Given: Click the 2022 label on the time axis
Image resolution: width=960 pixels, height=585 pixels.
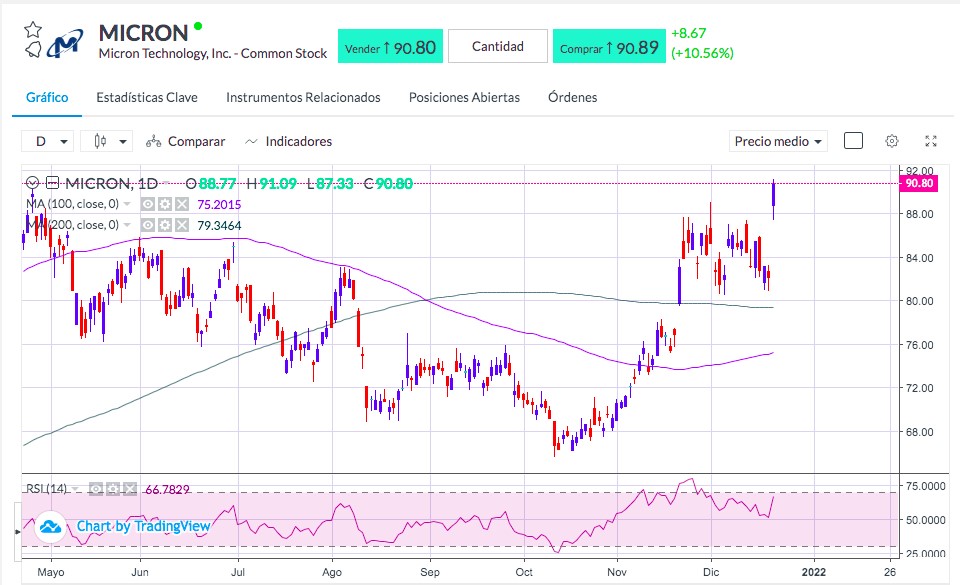Looking at the screenshot, I should [813, 572].
